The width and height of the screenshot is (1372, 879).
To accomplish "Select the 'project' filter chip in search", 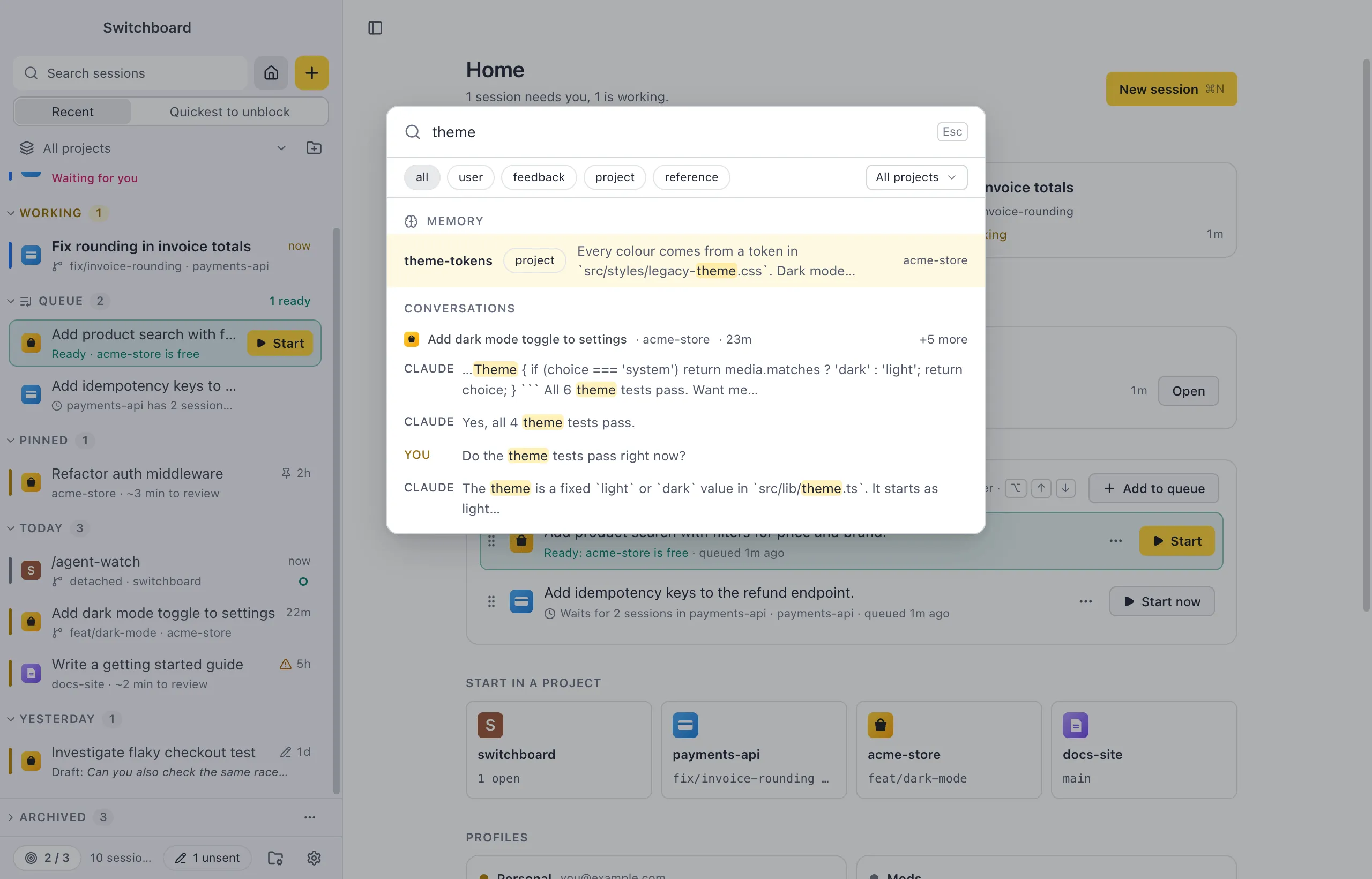I will point(614,177).
